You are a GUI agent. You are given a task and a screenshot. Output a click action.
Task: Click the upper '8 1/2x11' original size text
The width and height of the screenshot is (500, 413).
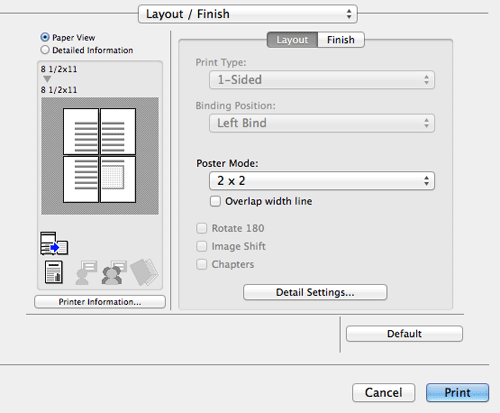point(59,69)
